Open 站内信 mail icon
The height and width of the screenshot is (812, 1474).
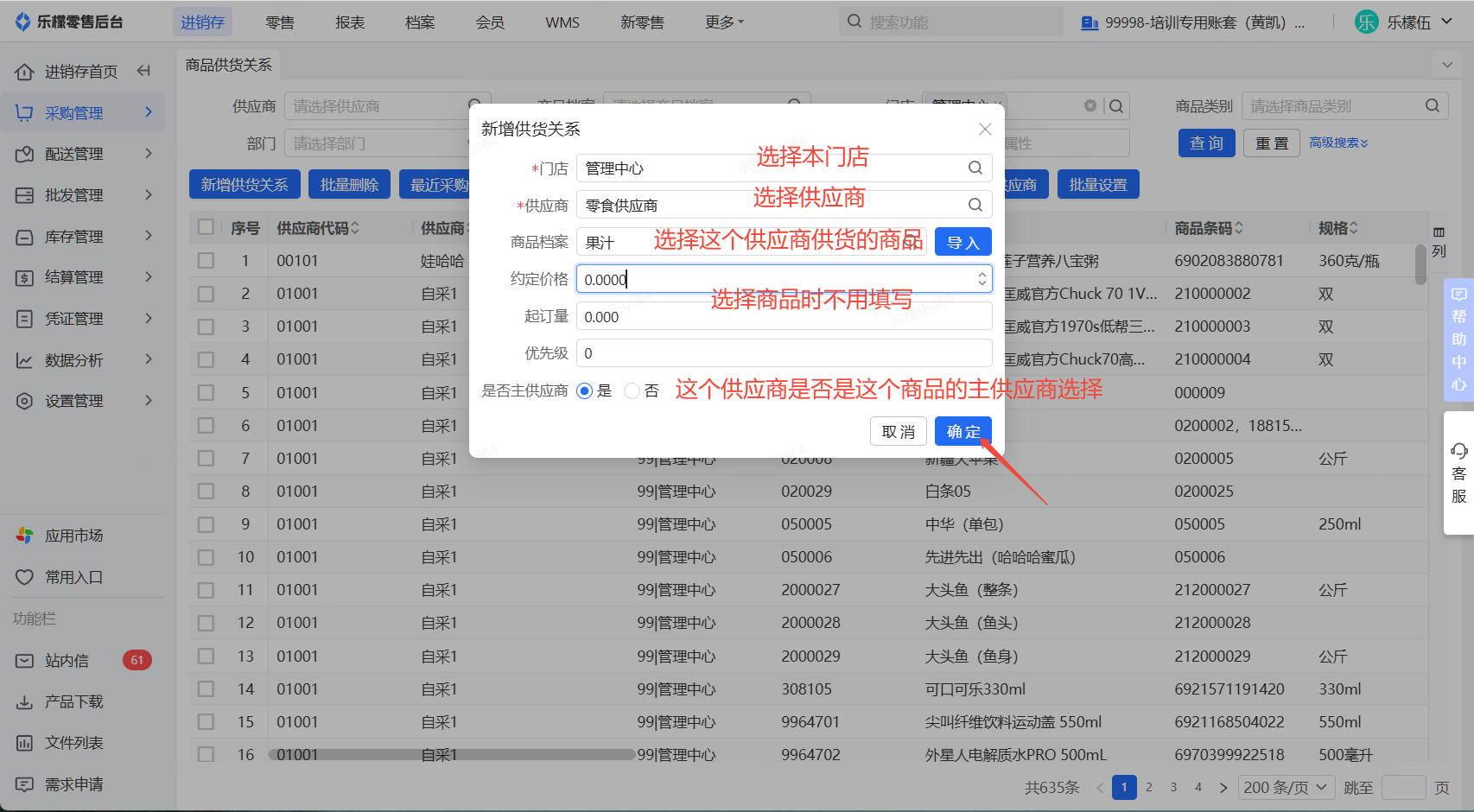[x=24, y=661]
